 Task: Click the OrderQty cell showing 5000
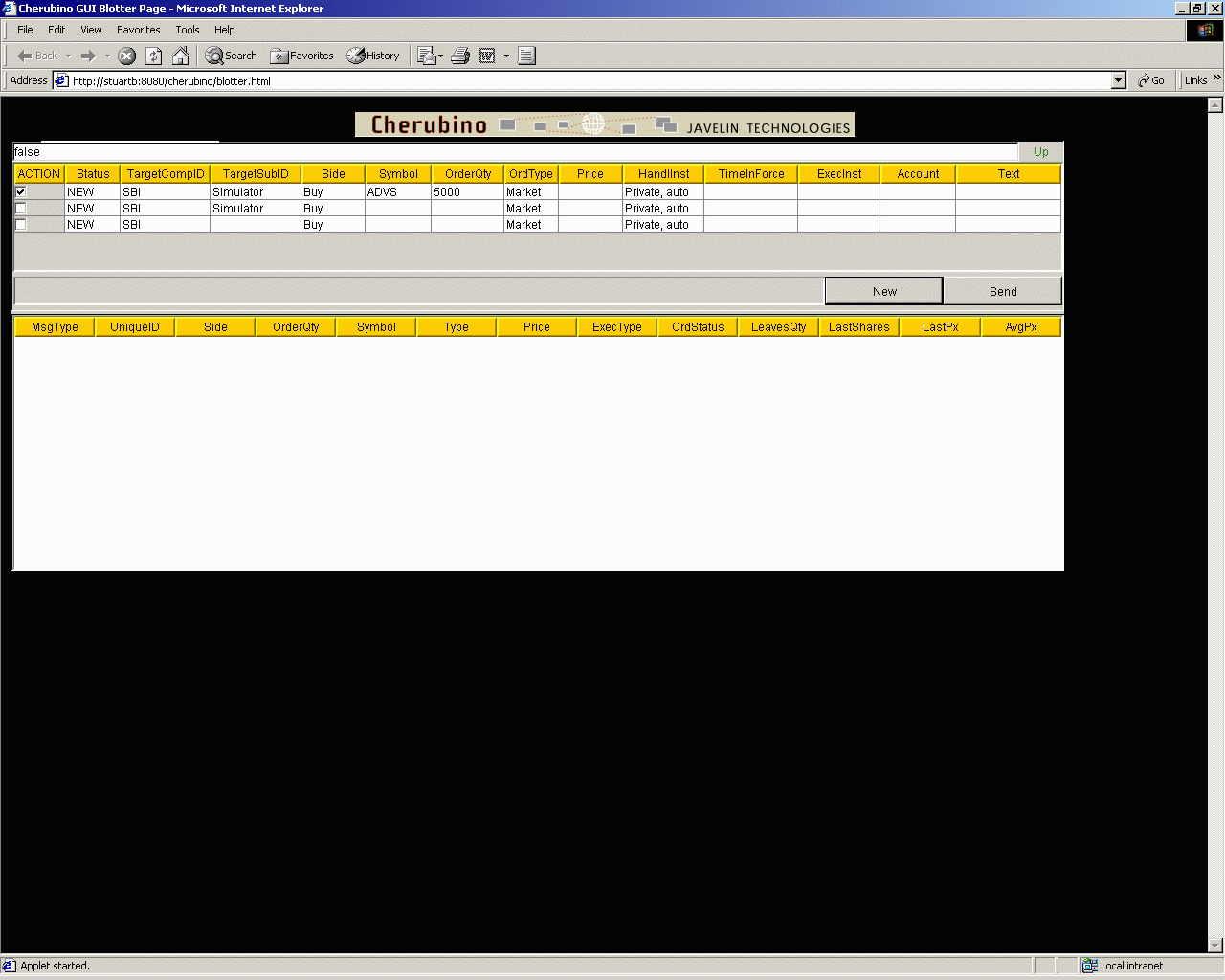[467, 192]
